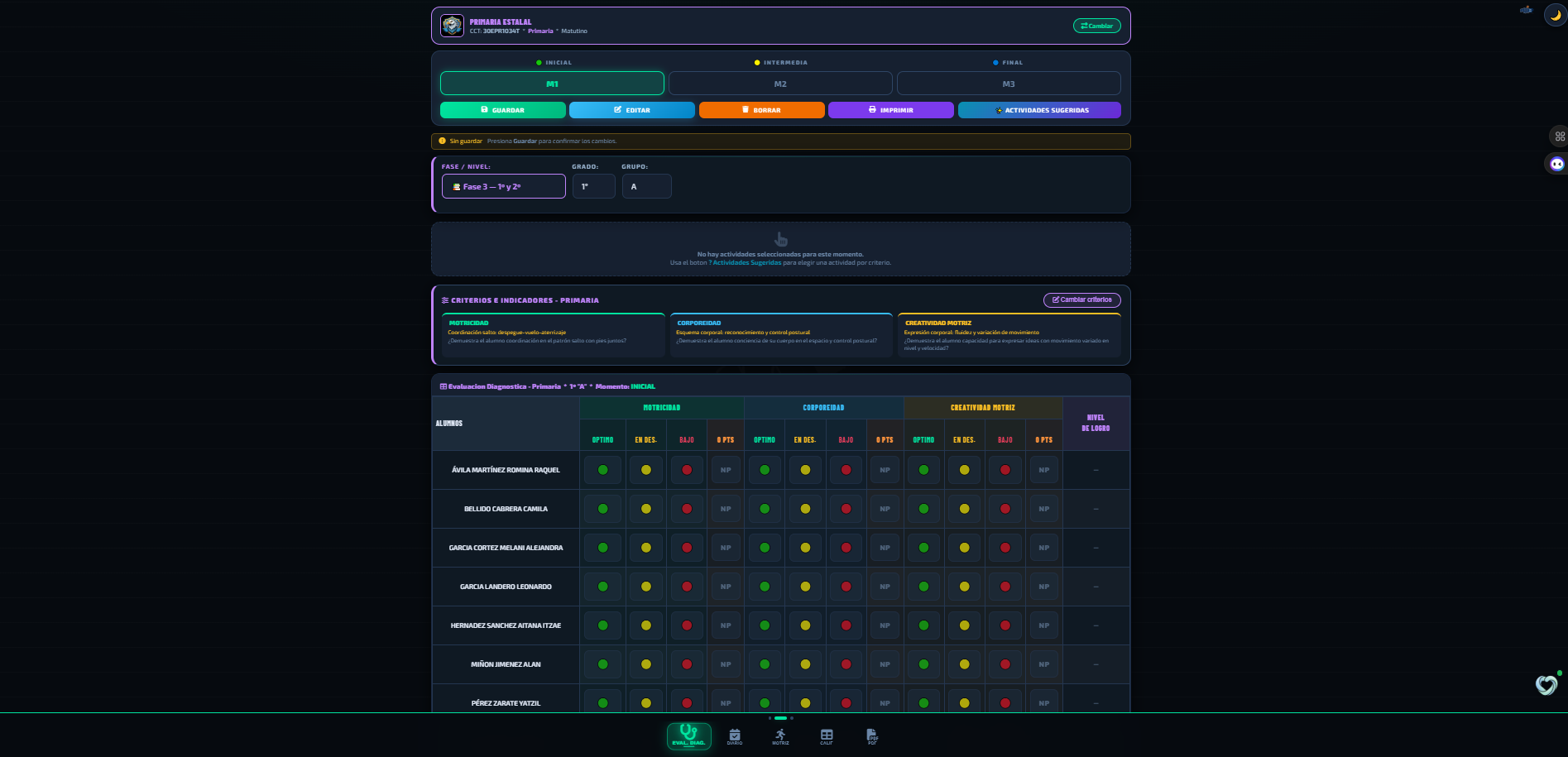Set Bellido Cabrera Creatividad Motriz to NP
The image size is (1568, 757).
[1044, 509]
